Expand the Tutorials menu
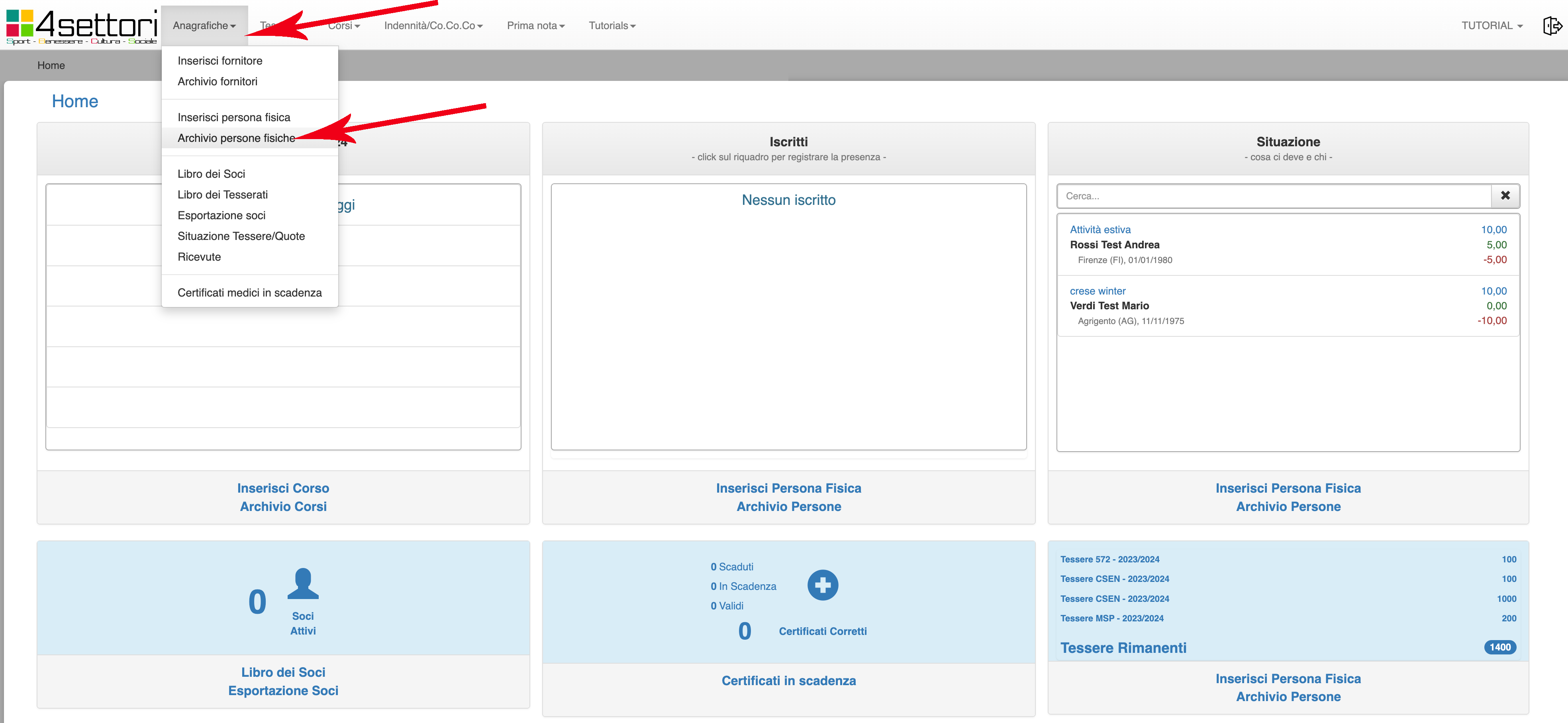 [612, 26]
